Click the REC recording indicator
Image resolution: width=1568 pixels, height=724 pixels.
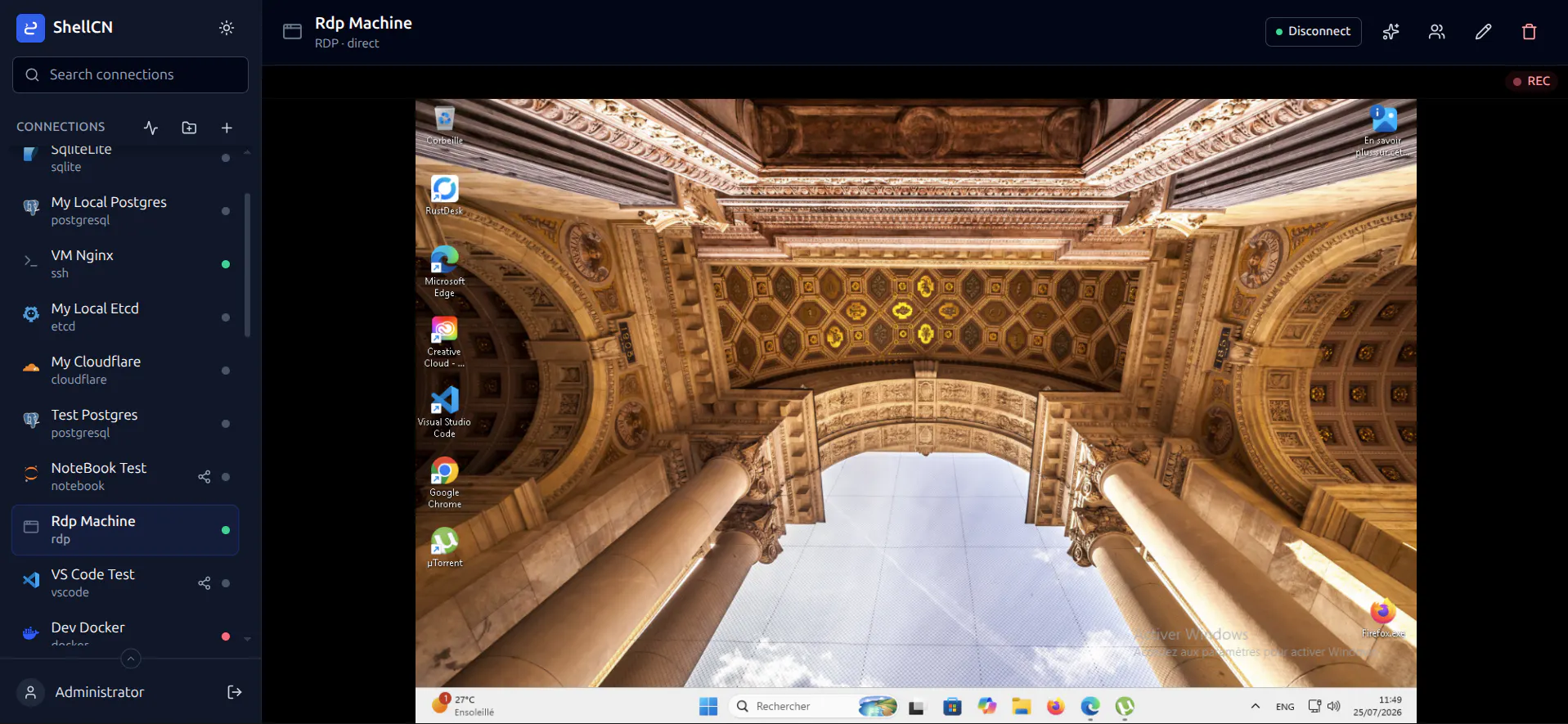coord(1531,81)
